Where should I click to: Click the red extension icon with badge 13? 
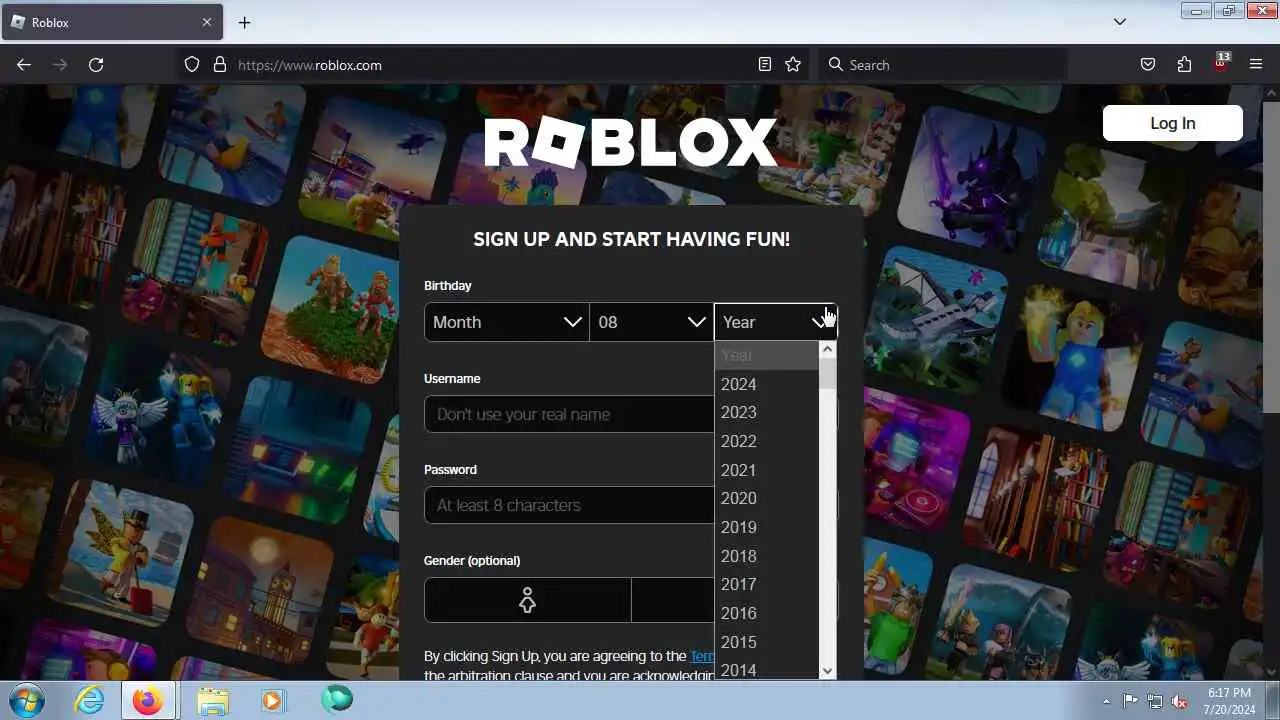1220,63
